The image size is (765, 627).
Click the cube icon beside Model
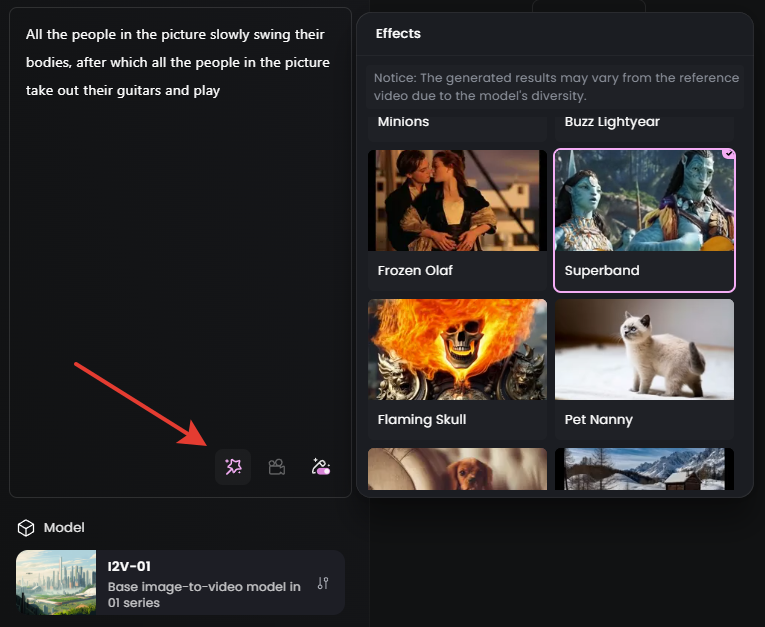26,527
